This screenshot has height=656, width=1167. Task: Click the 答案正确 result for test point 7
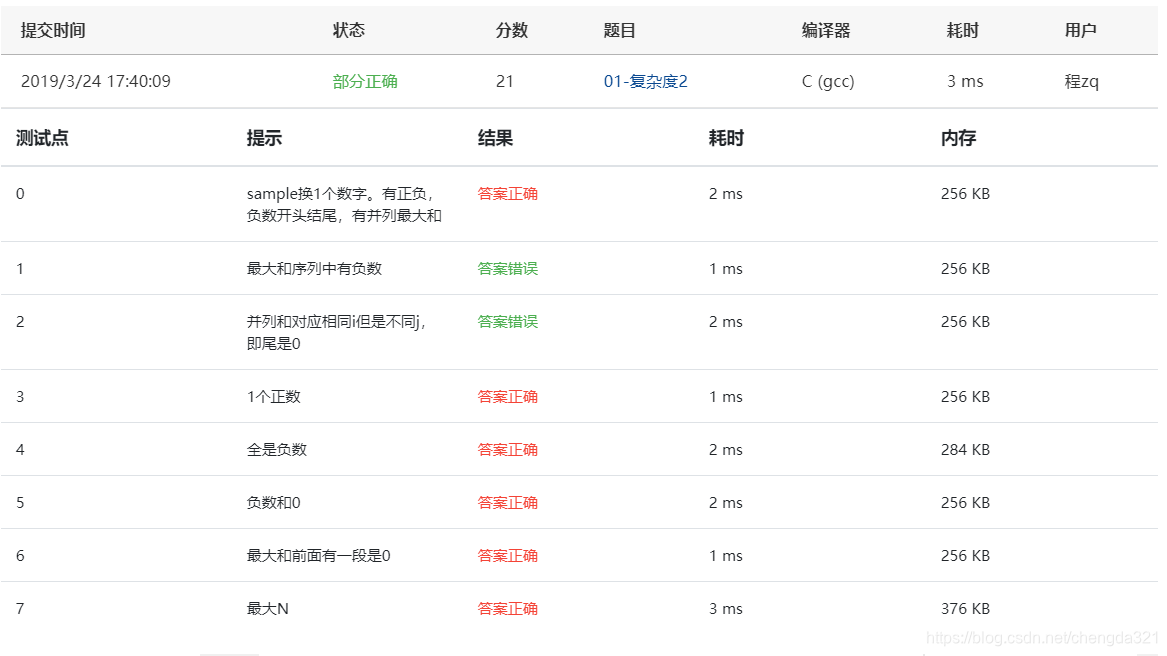(508, 608)
